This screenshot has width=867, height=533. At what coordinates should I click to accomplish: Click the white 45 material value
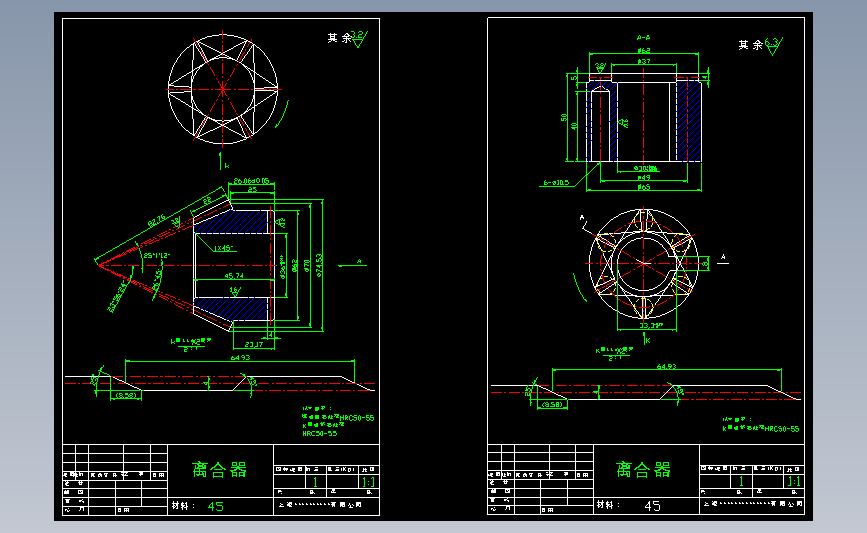point(652,506)
